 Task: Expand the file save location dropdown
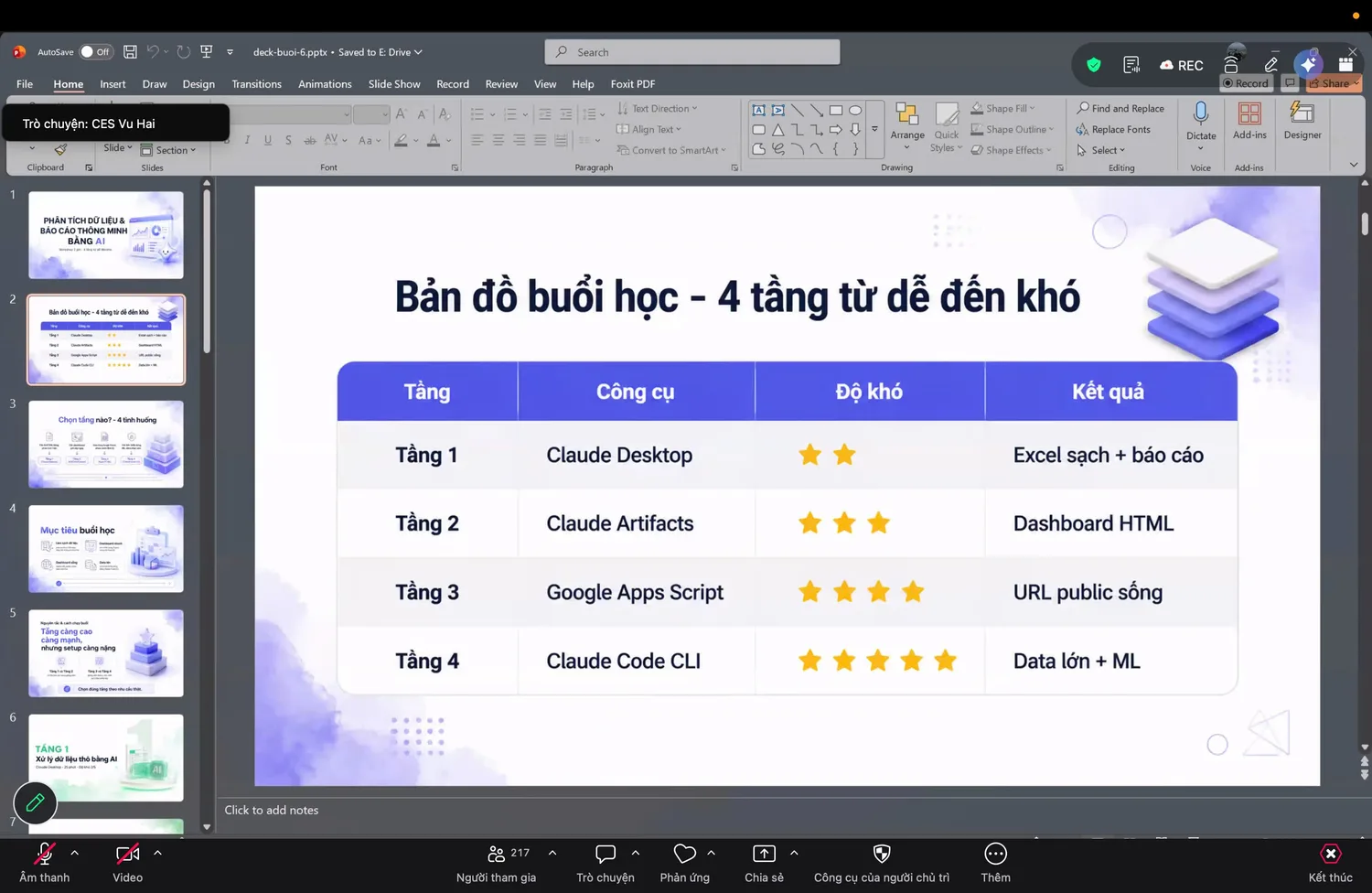pyautogui.click(x=418, y=52)
